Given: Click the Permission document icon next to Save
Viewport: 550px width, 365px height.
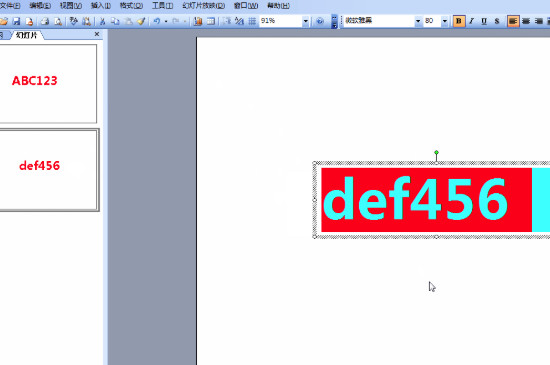Looking at the screenshot, I should click(x=29, y=21).
